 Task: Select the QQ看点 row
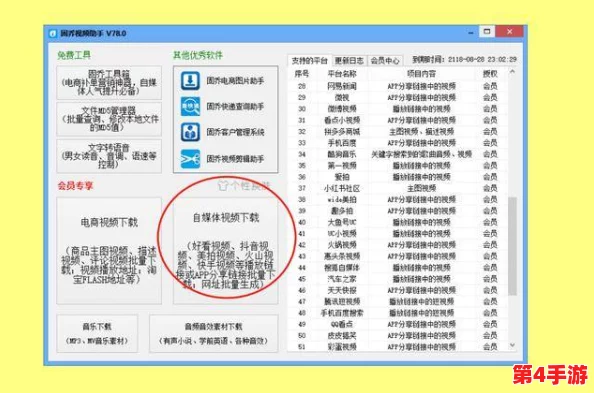coord(398,324)
